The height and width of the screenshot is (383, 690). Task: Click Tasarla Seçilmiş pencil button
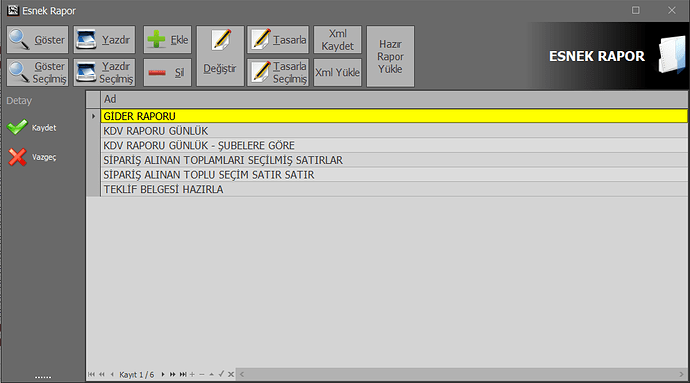click(x=278, y=73)
